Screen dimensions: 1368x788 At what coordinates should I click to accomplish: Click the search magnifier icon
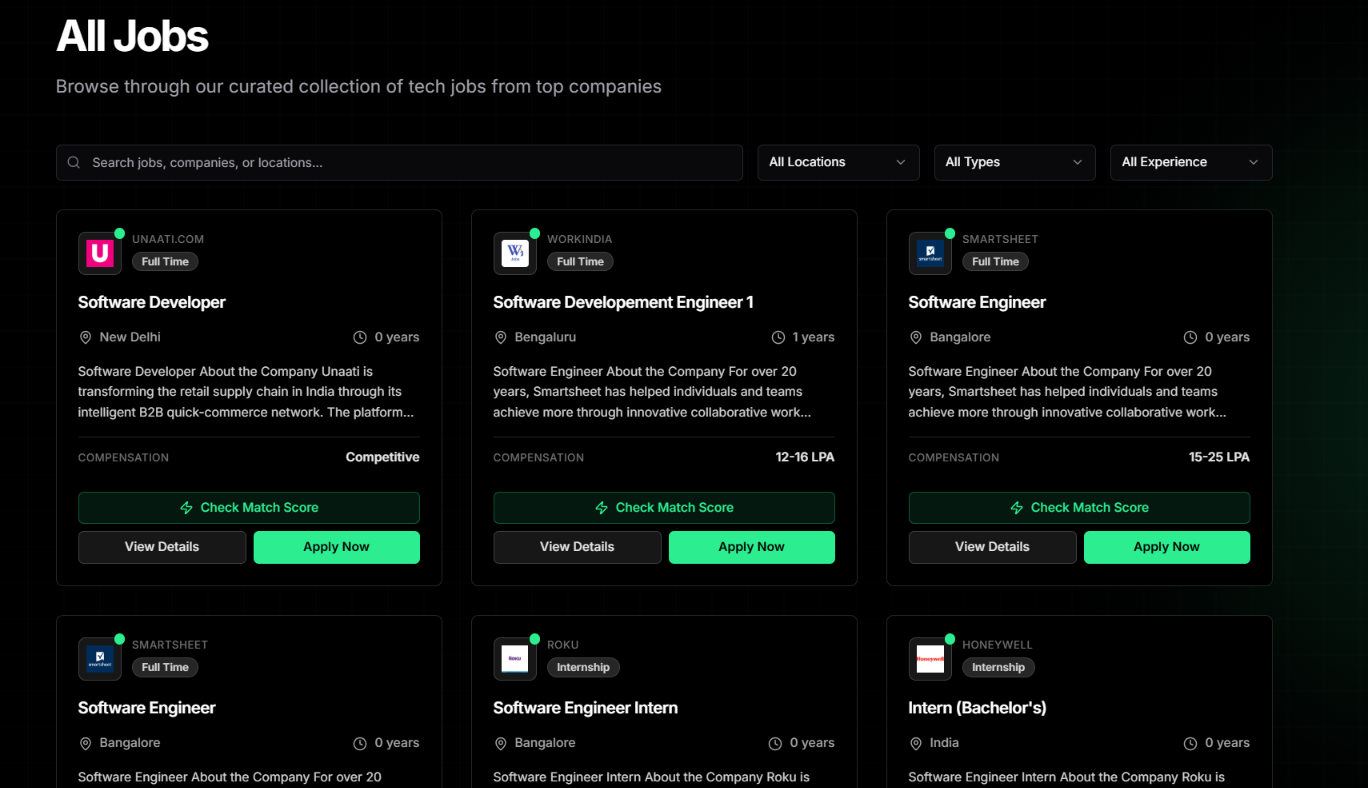74,163
